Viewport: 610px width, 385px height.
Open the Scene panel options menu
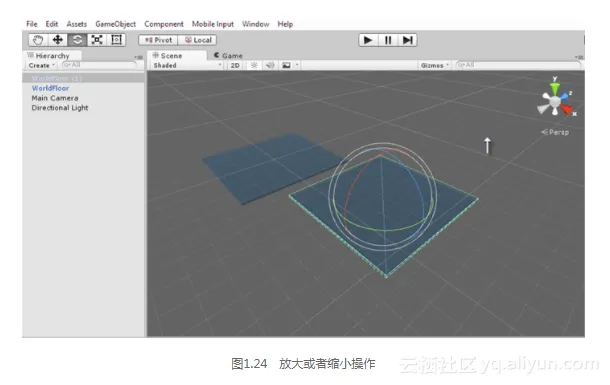click(x=579, y=57)
